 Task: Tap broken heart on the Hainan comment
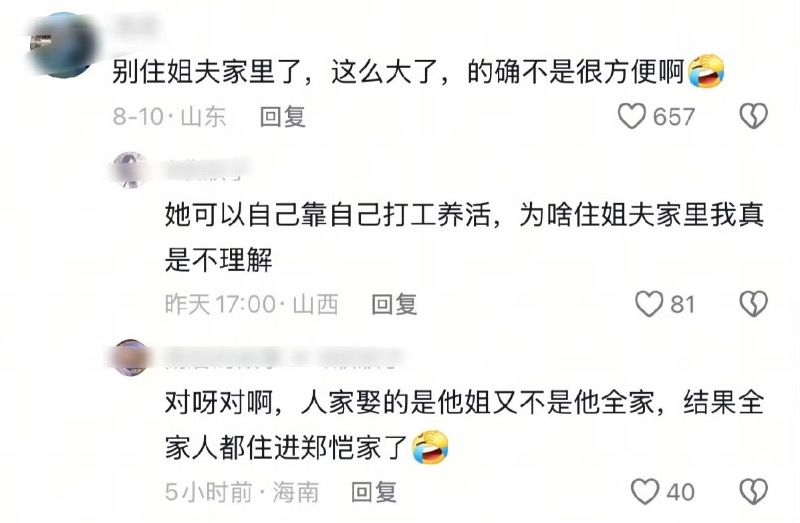tap(754, 492)
